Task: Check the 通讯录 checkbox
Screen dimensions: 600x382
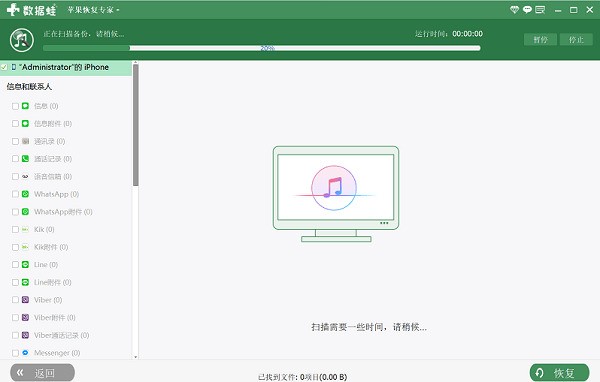Action: 15,141
